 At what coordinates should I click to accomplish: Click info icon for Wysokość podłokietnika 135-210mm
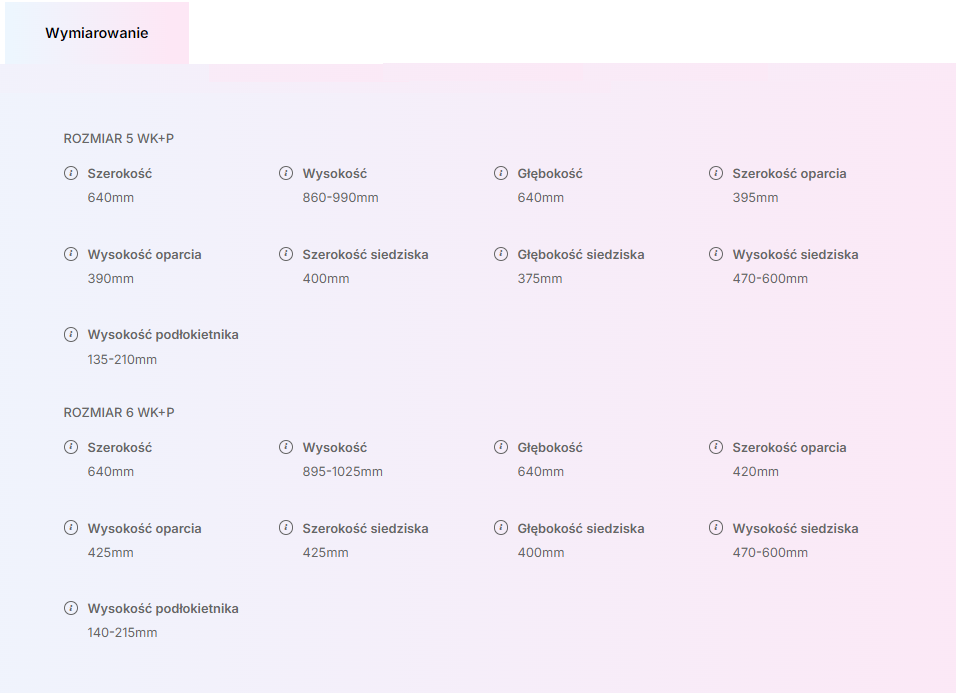point(71,334)
